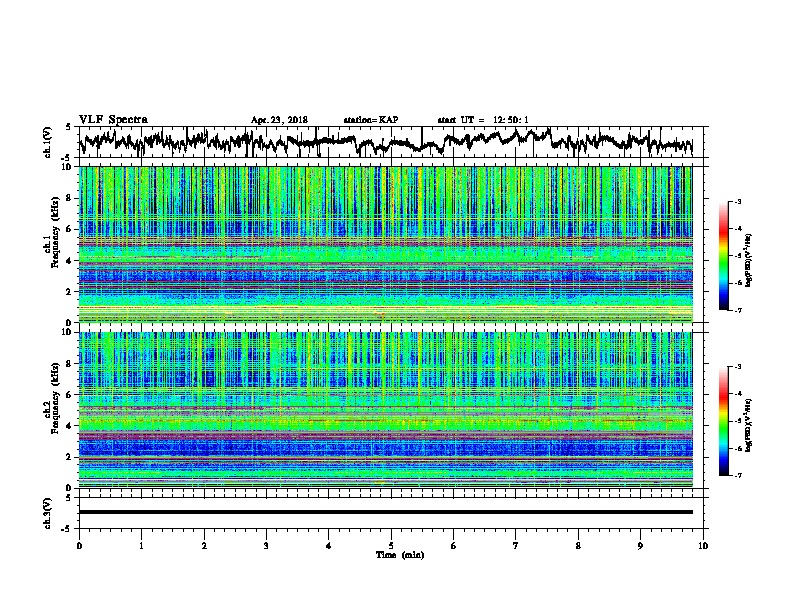This screenshot has height=612, width=792.
Task: Click the time axis tick label "9"
Action: tap(640, 546)
